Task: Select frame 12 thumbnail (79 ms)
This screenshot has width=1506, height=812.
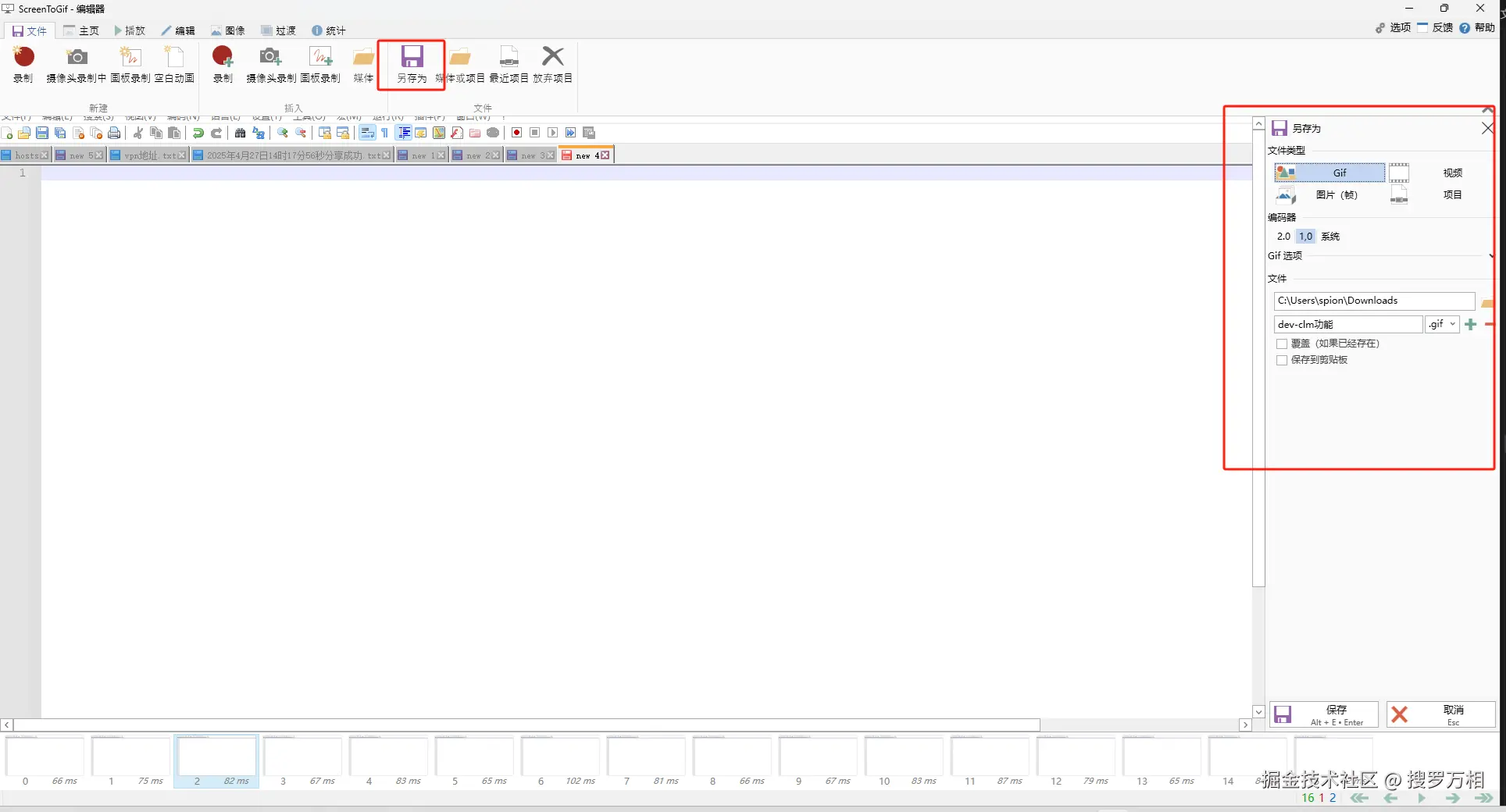Action: click(1076, 761)
